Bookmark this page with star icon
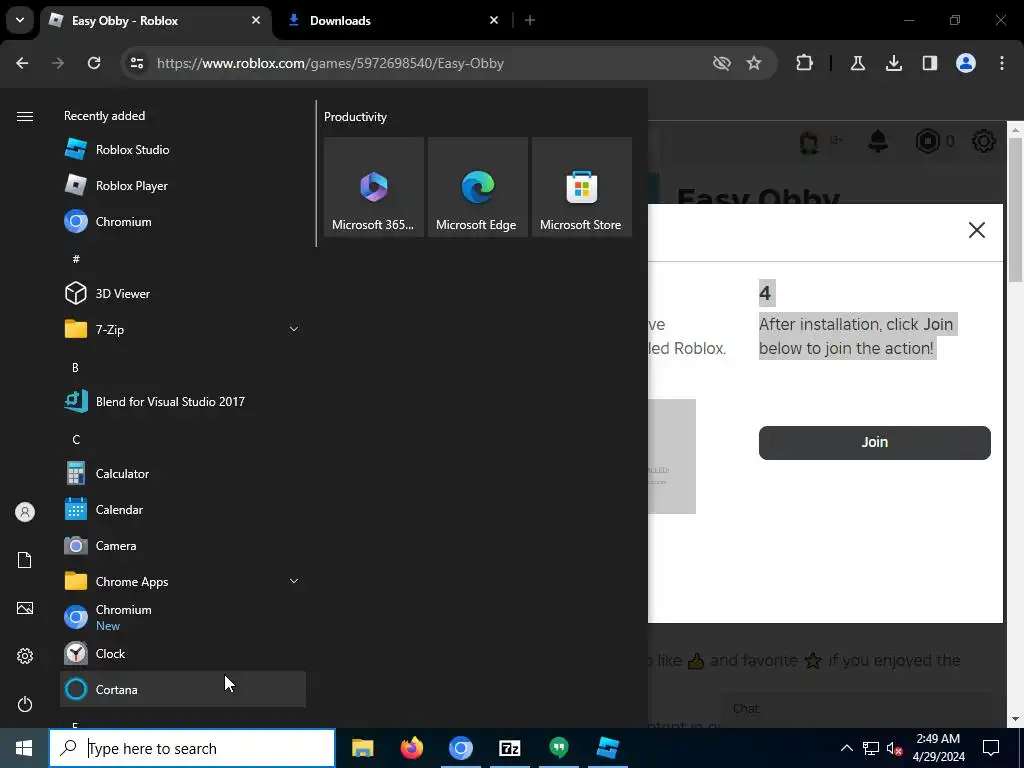Viewport: 1024px width, 768px height. click(x=754, y=63)
